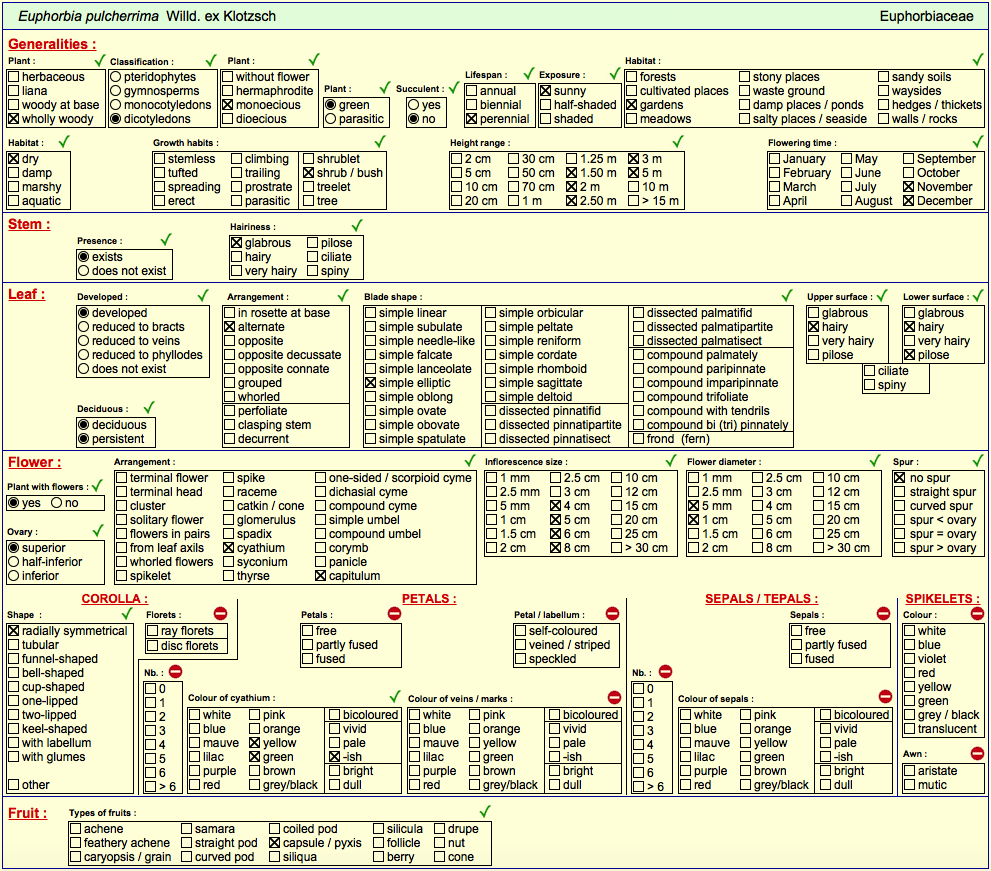Open the Flower section heading link
The image size is (991, 871).
pyautogui.click(x=35, y=462)
